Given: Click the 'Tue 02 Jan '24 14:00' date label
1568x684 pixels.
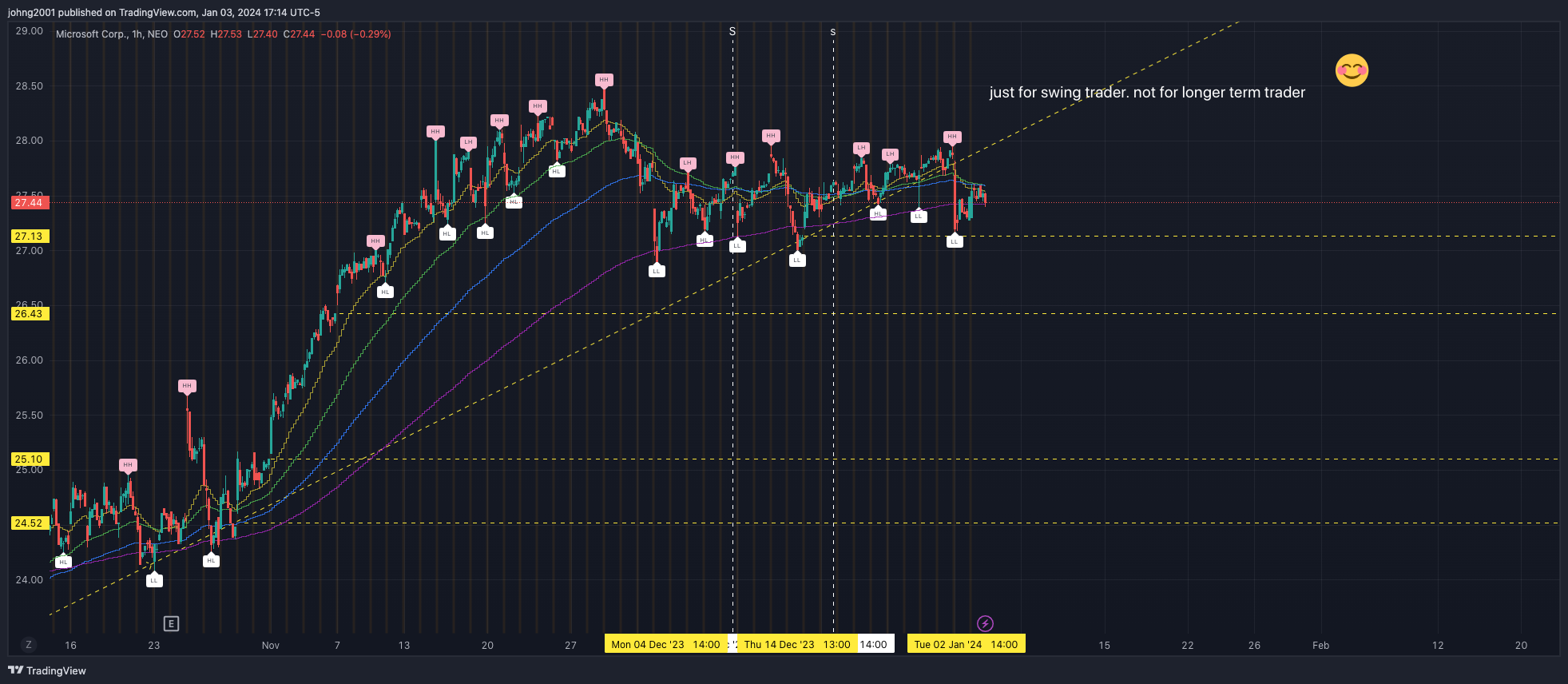Looking at the screenshot, I should pyautogui.click(x=966, y=644).
